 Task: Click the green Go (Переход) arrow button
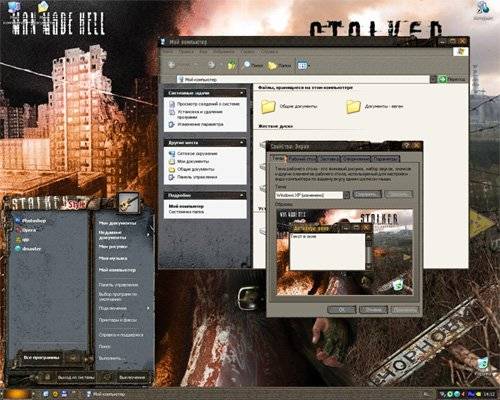point(442,79)
